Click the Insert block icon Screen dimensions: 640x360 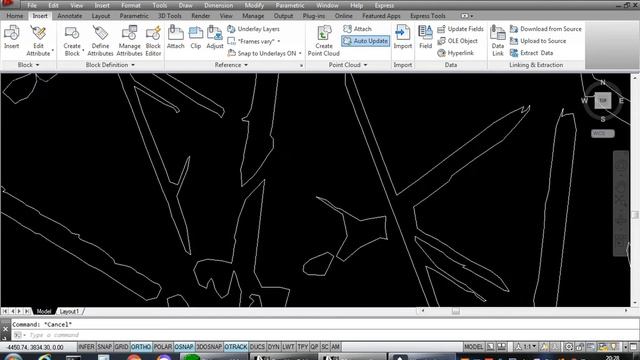pos(11,37)
